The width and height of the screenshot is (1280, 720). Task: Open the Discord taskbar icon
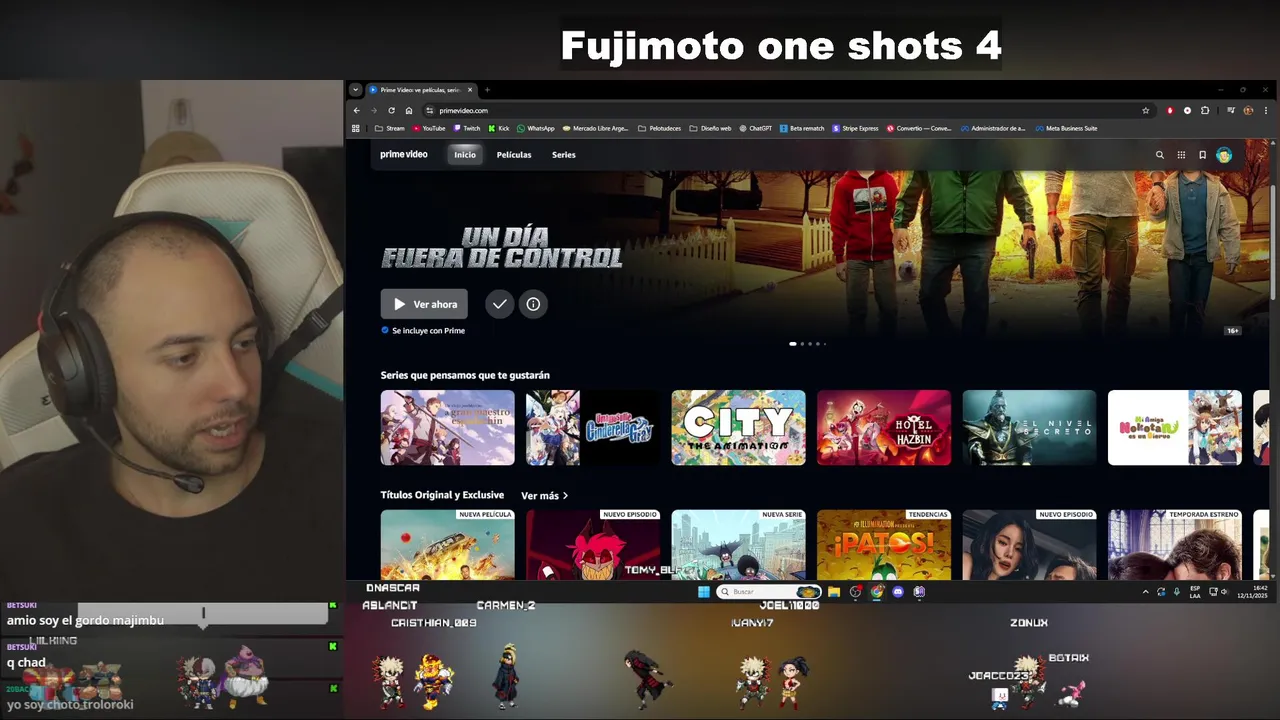click(898, 592)
